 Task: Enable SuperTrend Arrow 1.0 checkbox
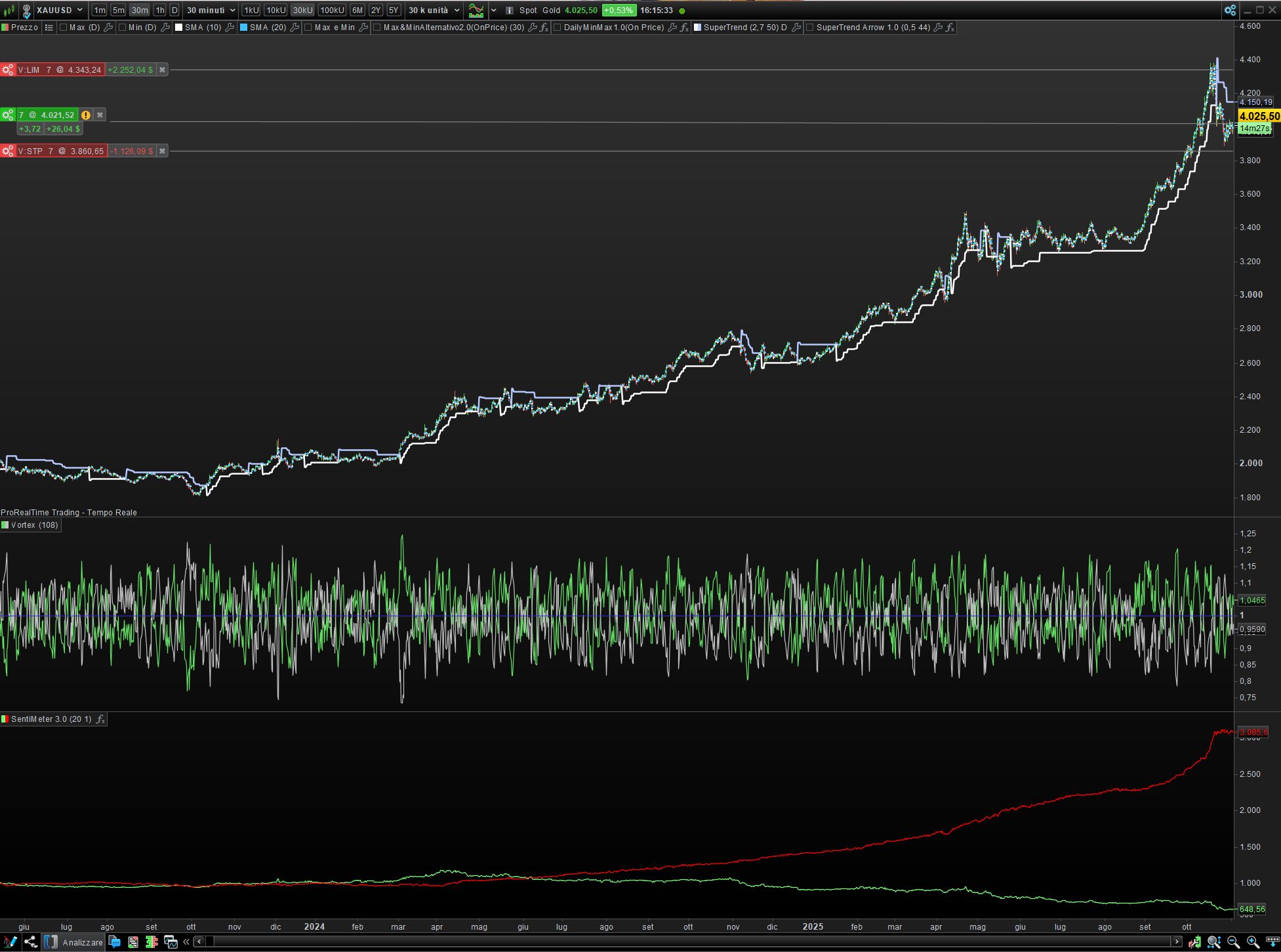tap(810, 28)
